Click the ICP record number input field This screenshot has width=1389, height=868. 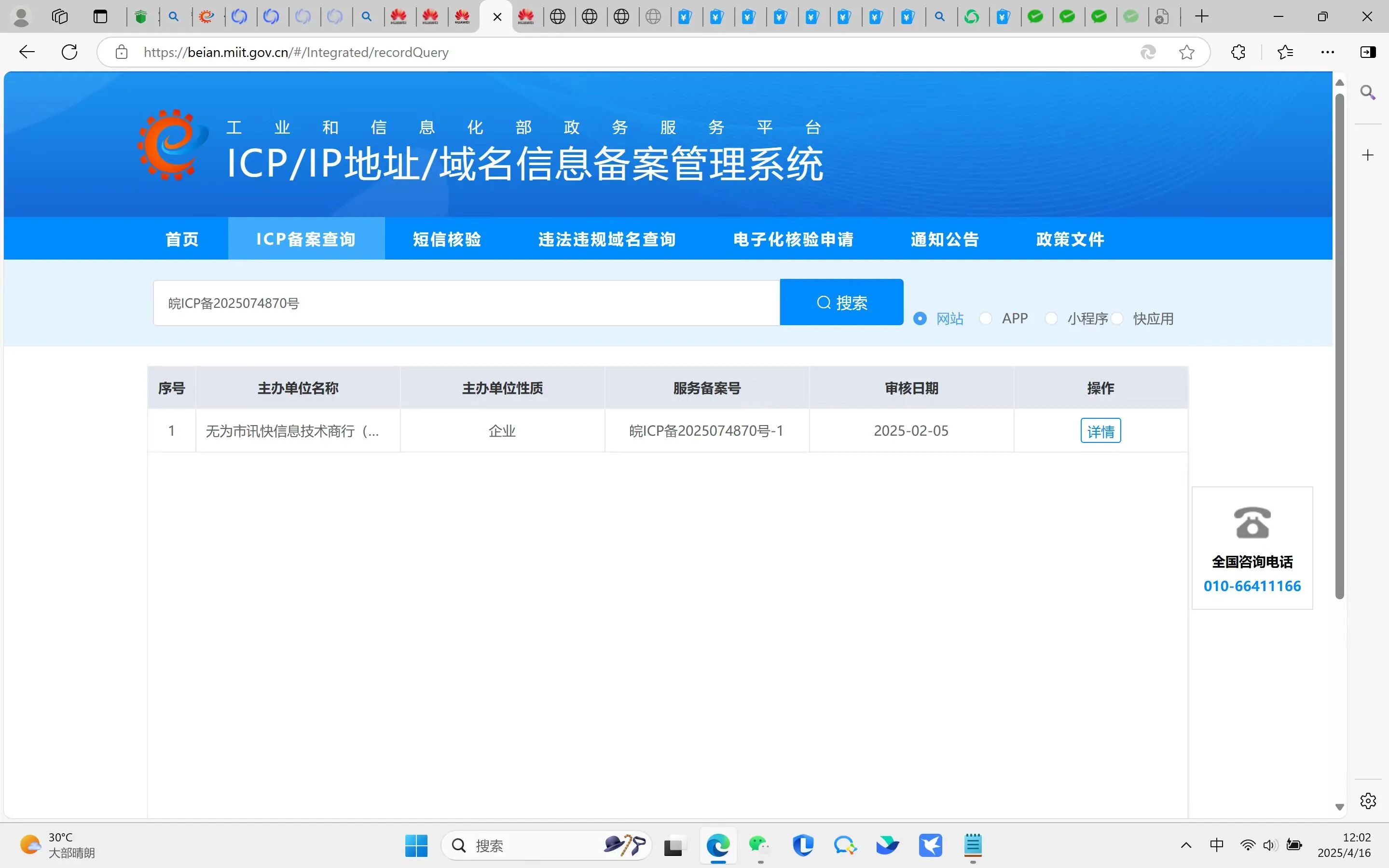pos(466,303)
